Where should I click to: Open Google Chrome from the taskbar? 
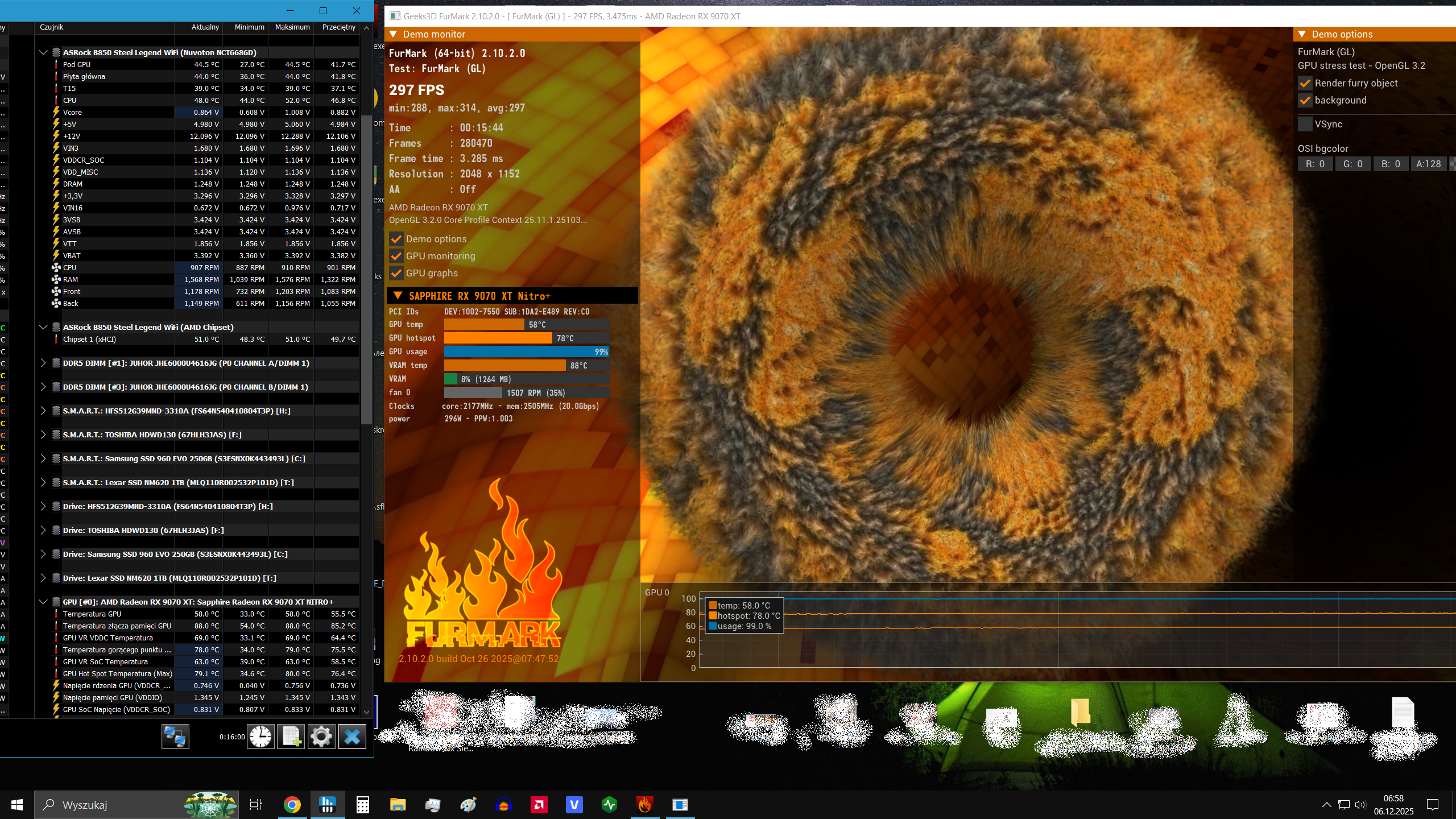(x=292, y=805)
